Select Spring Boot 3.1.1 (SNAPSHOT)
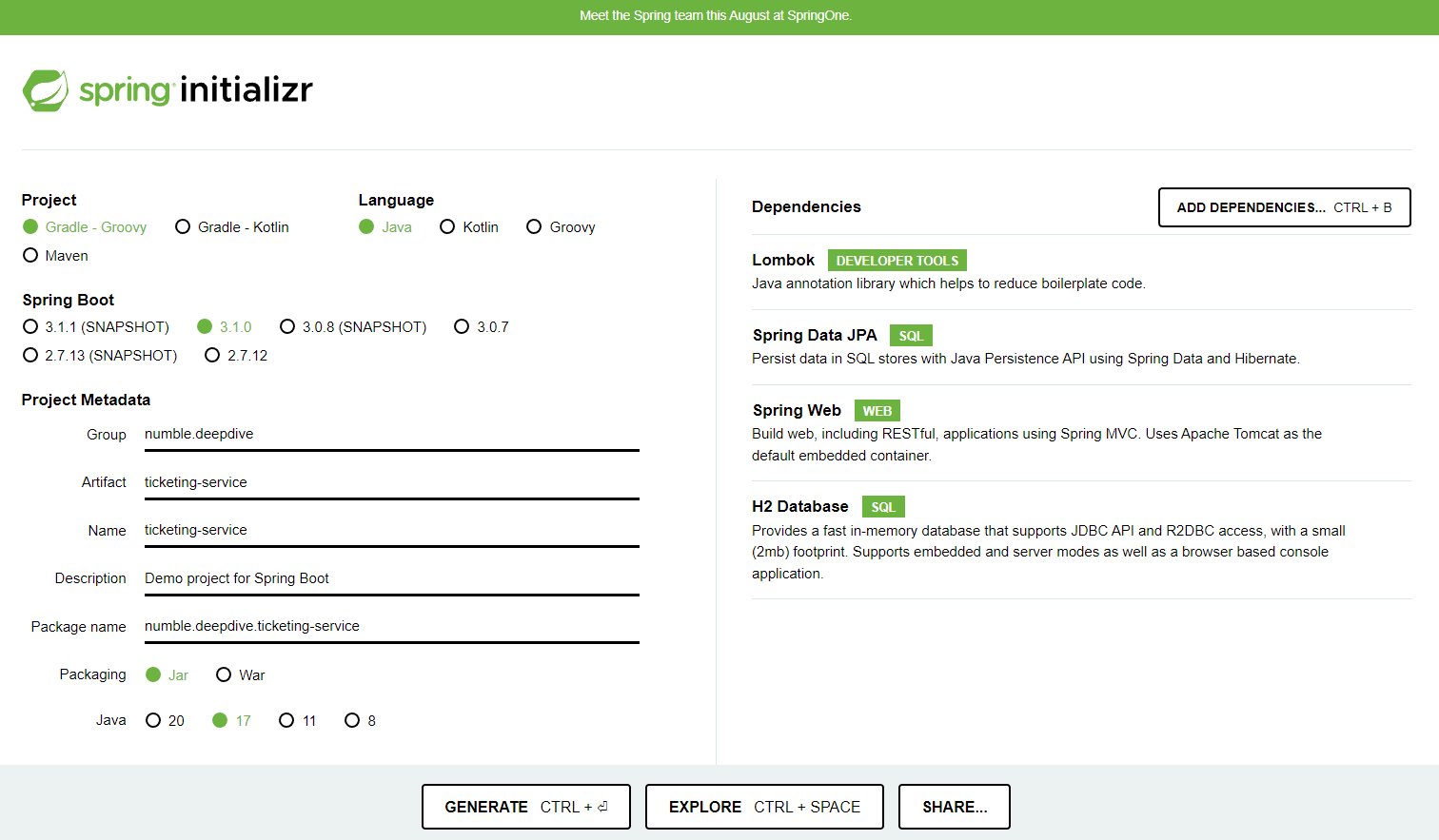 [96, 326]
